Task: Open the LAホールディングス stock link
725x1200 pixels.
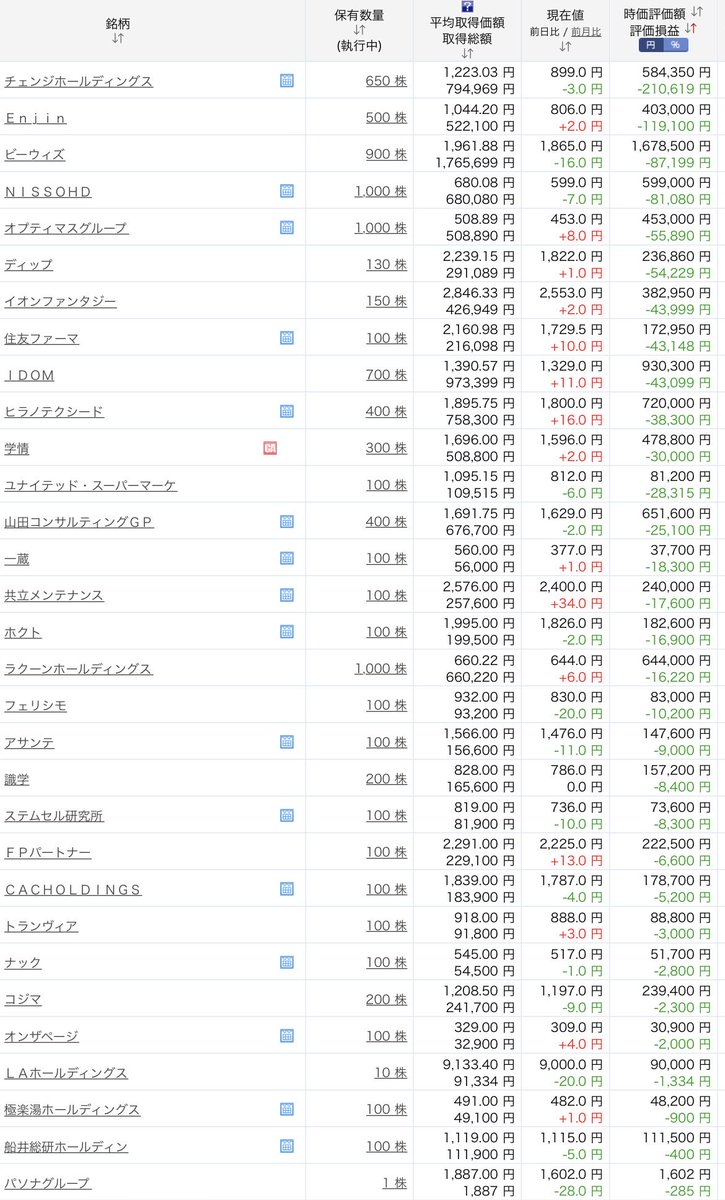Action: point(66,1073)
